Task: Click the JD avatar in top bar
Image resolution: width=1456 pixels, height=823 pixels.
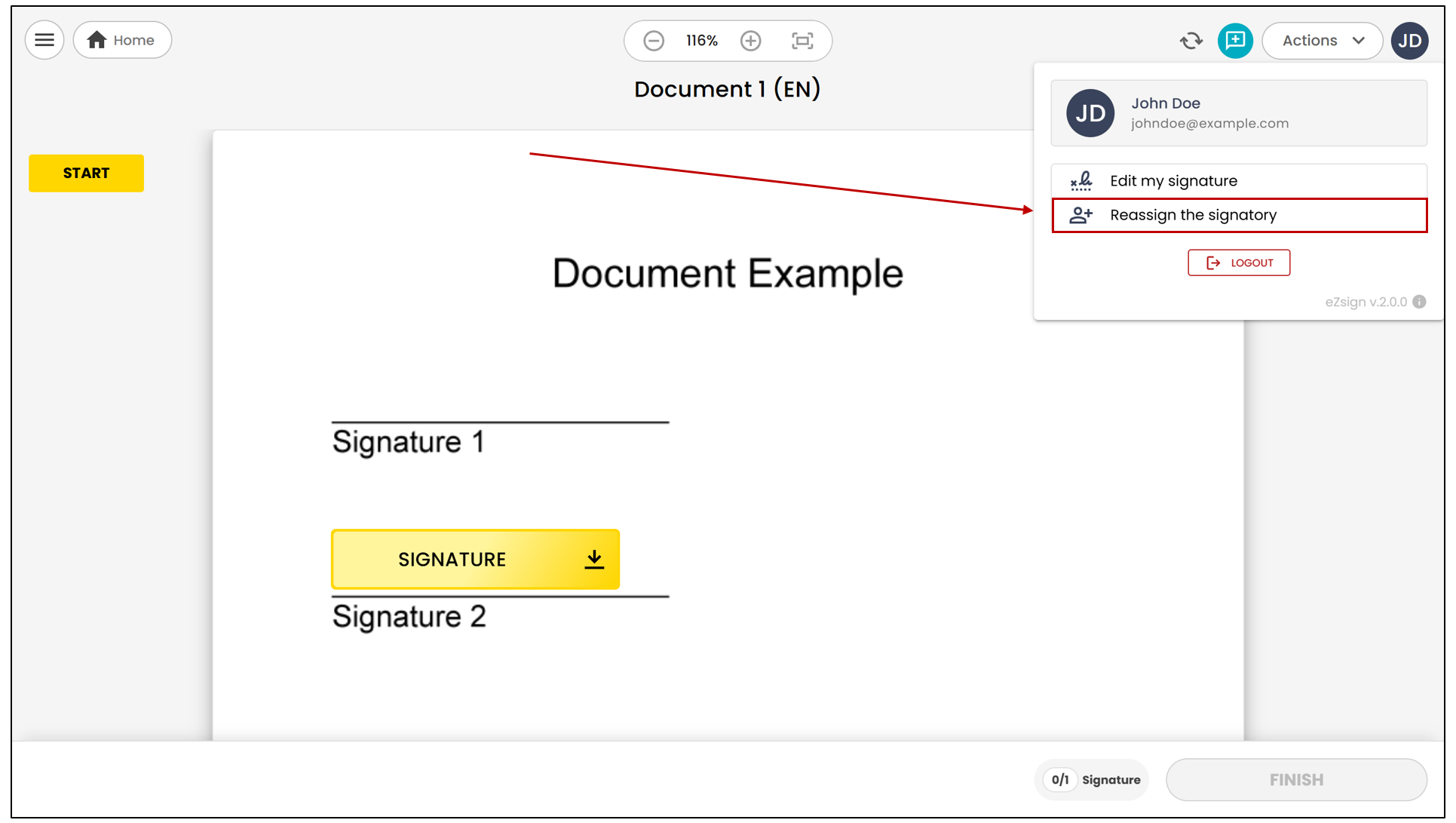Action: click(1410, 41)
